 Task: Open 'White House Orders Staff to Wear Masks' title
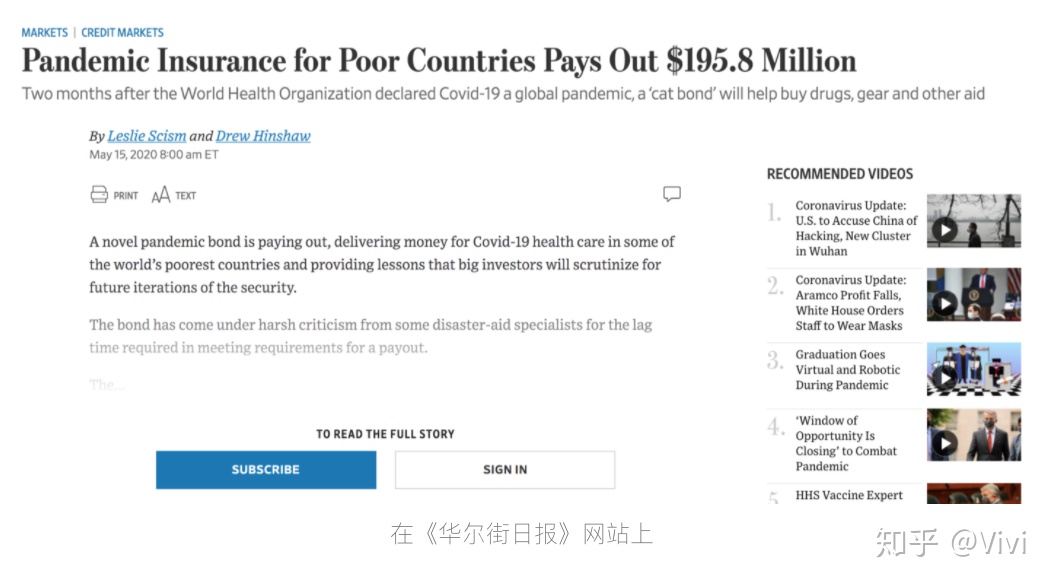[x=850, y=302]
